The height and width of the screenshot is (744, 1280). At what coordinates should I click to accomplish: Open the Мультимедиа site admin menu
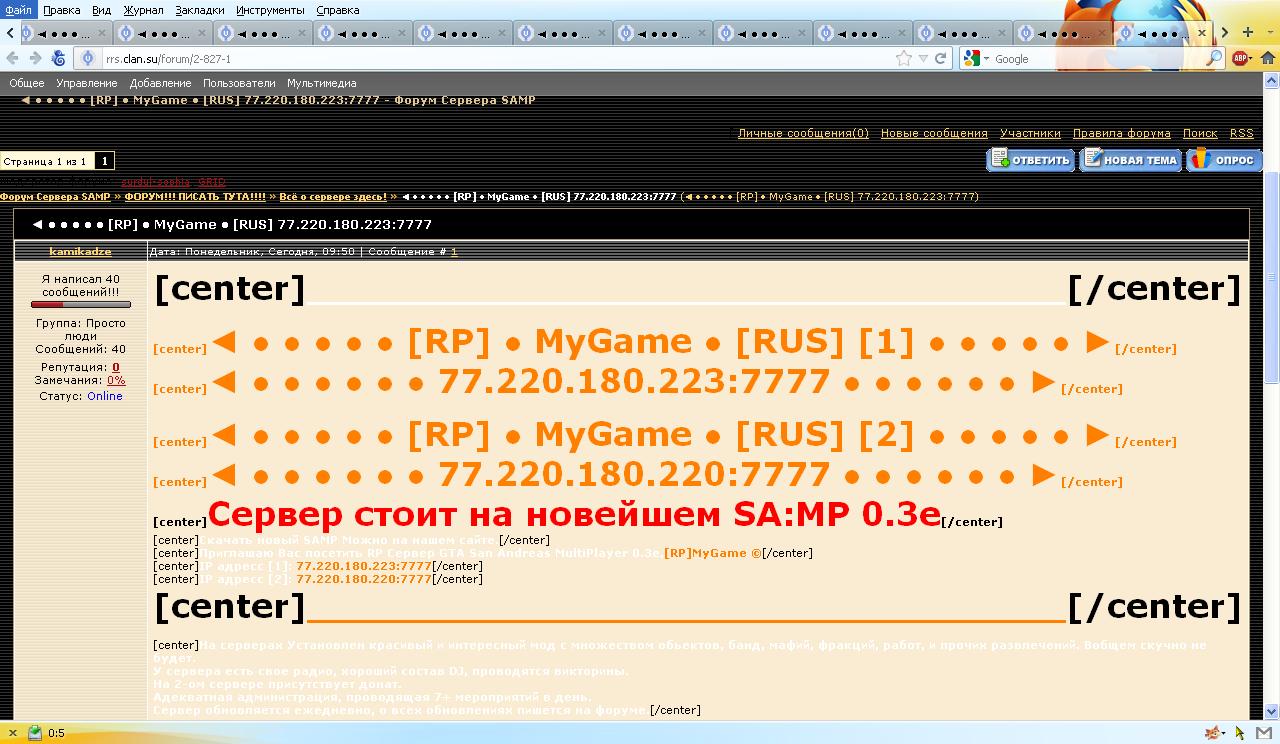click(322, 84)
